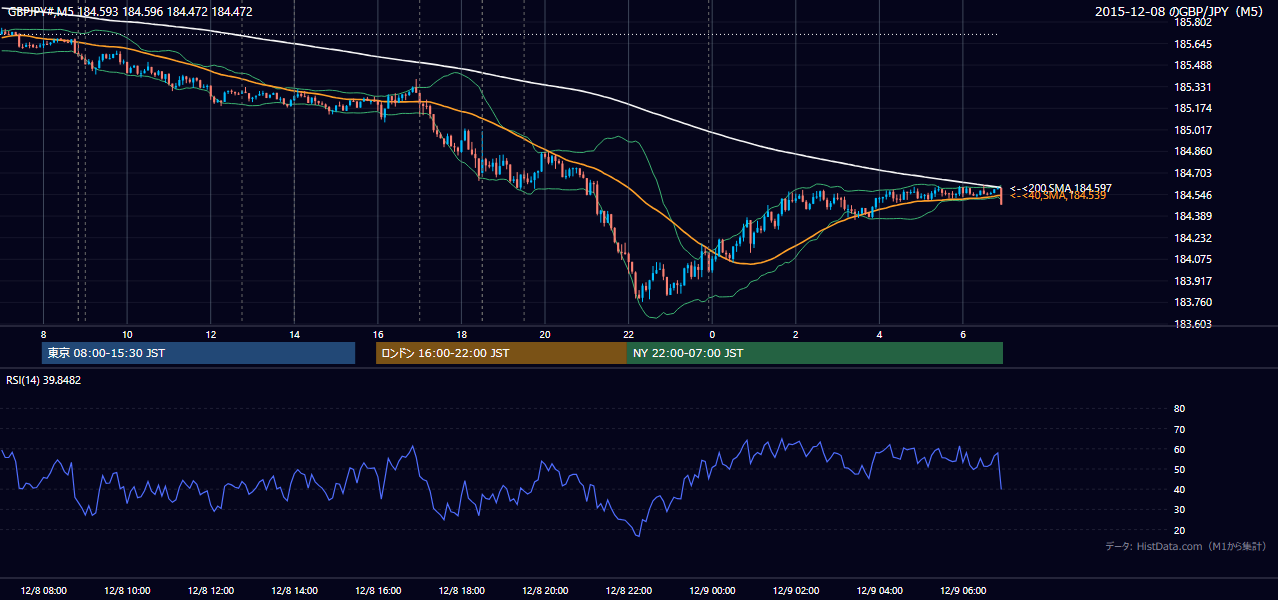Click the orange 40 SMA 184.539 label

tap(1058, 196)
